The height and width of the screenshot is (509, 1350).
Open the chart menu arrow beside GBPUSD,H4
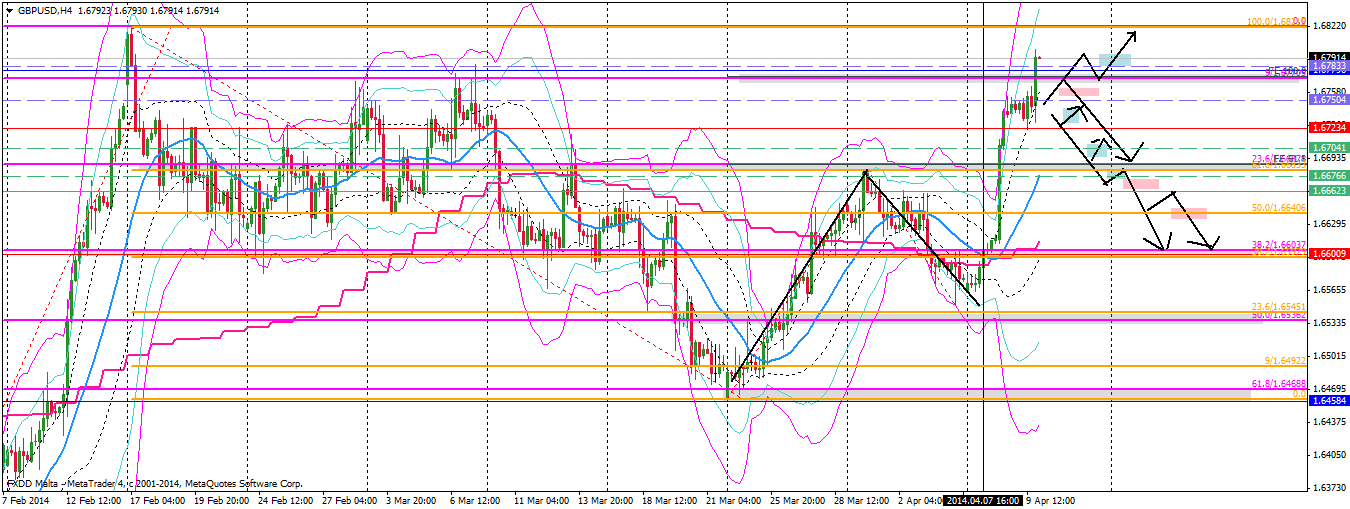[9, 10]
